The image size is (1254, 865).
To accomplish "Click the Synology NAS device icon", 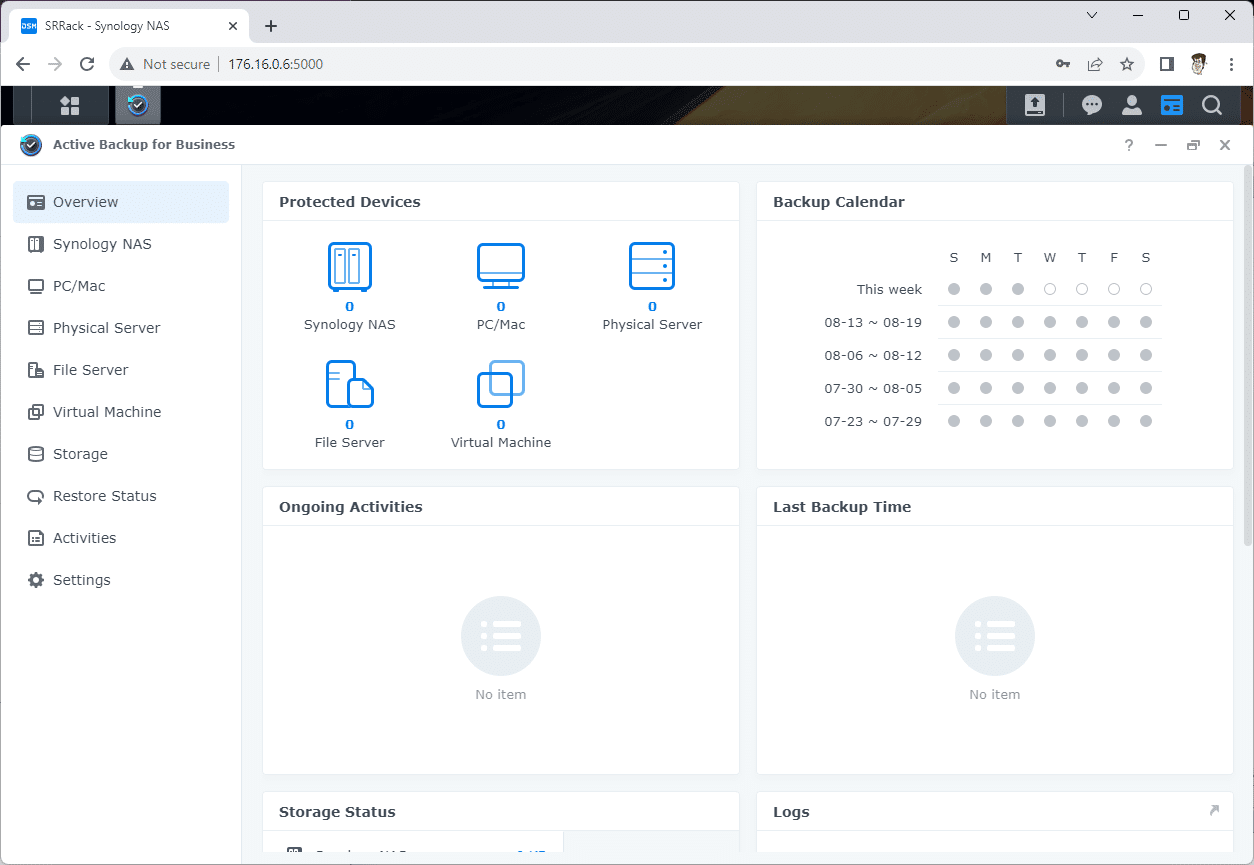I will (350, 266).
